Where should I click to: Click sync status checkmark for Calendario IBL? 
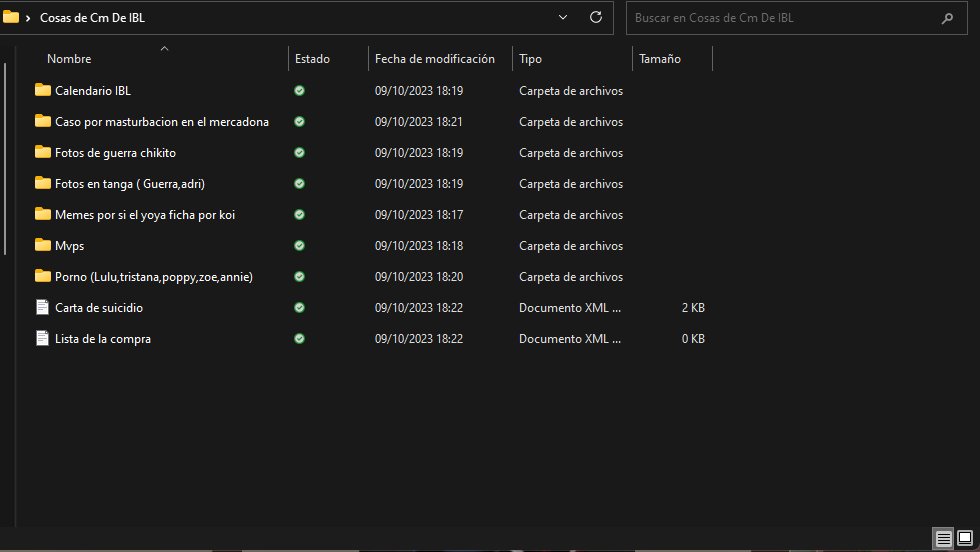pyautogui.click(x=299, y=91)
